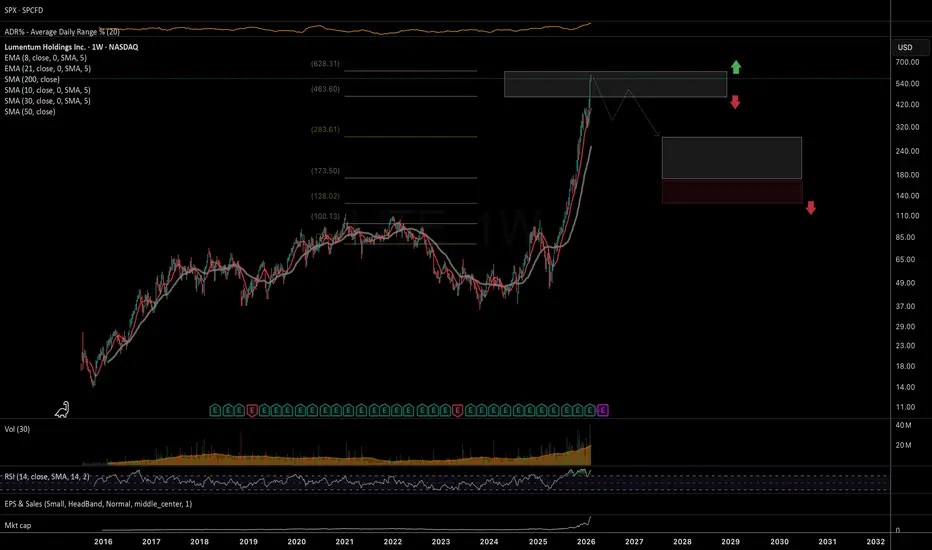
Task: Click 23.00 on the price axis
Action: (x=905, y=345)
